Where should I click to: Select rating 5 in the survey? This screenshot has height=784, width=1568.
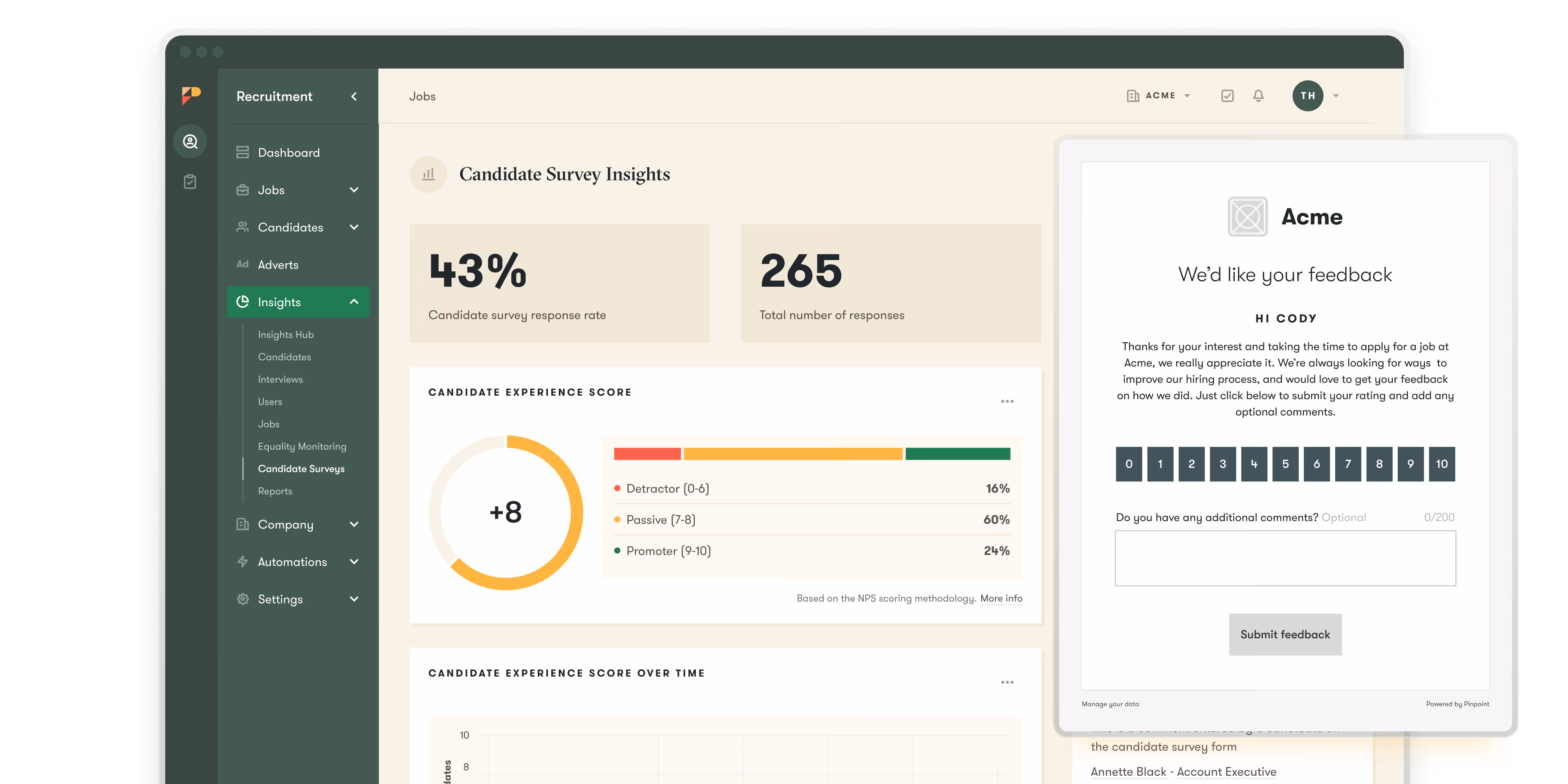pos(1285,464)
